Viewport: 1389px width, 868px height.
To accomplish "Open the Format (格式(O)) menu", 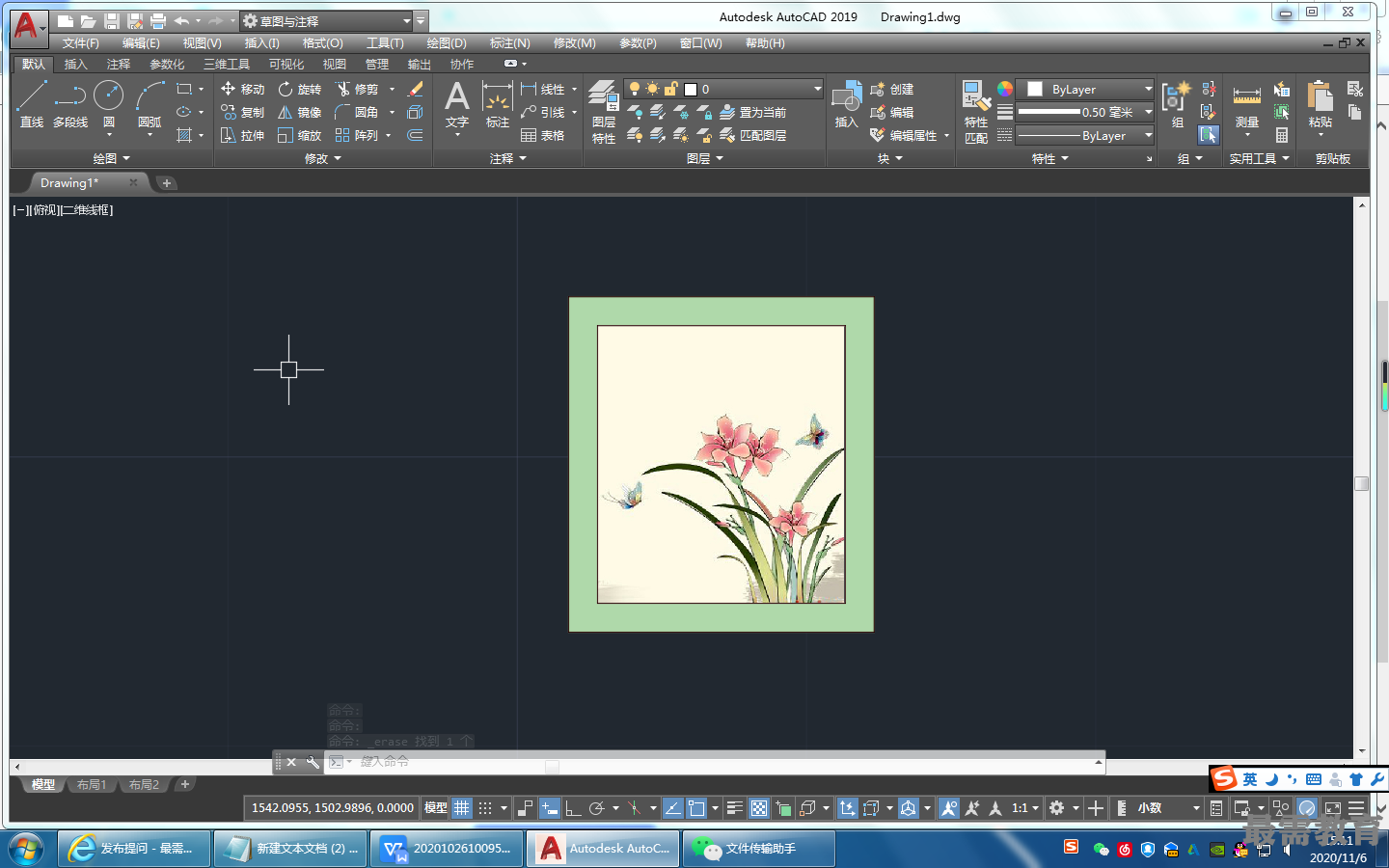I will pos(323,43).
